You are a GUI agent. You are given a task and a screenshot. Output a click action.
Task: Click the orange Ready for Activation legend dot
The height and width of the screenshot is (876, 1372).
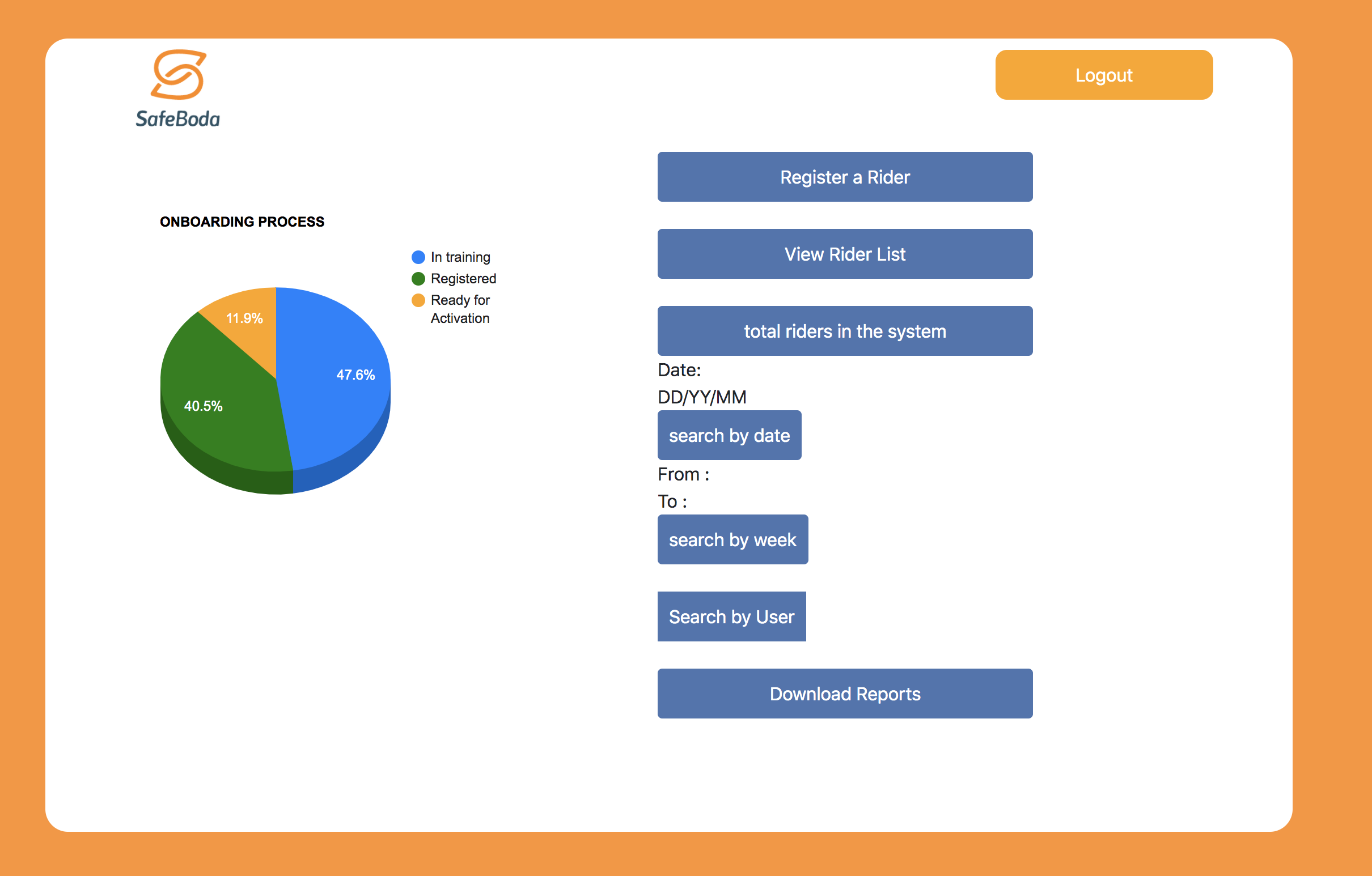point(418,300)
